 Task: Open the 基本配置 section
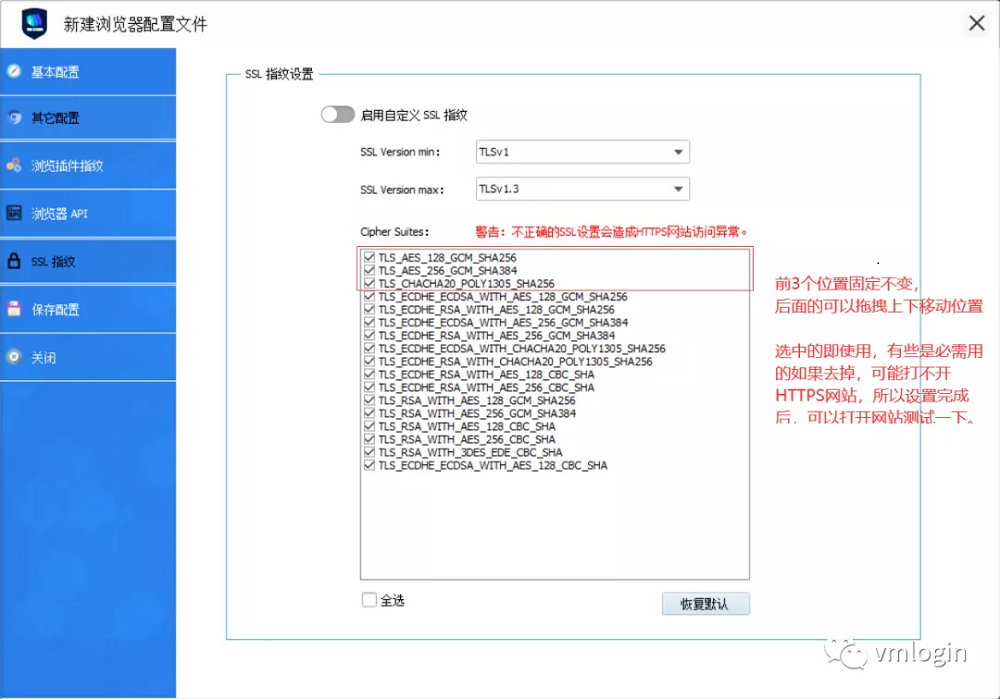pyautogui.click(x=88, y=72)
